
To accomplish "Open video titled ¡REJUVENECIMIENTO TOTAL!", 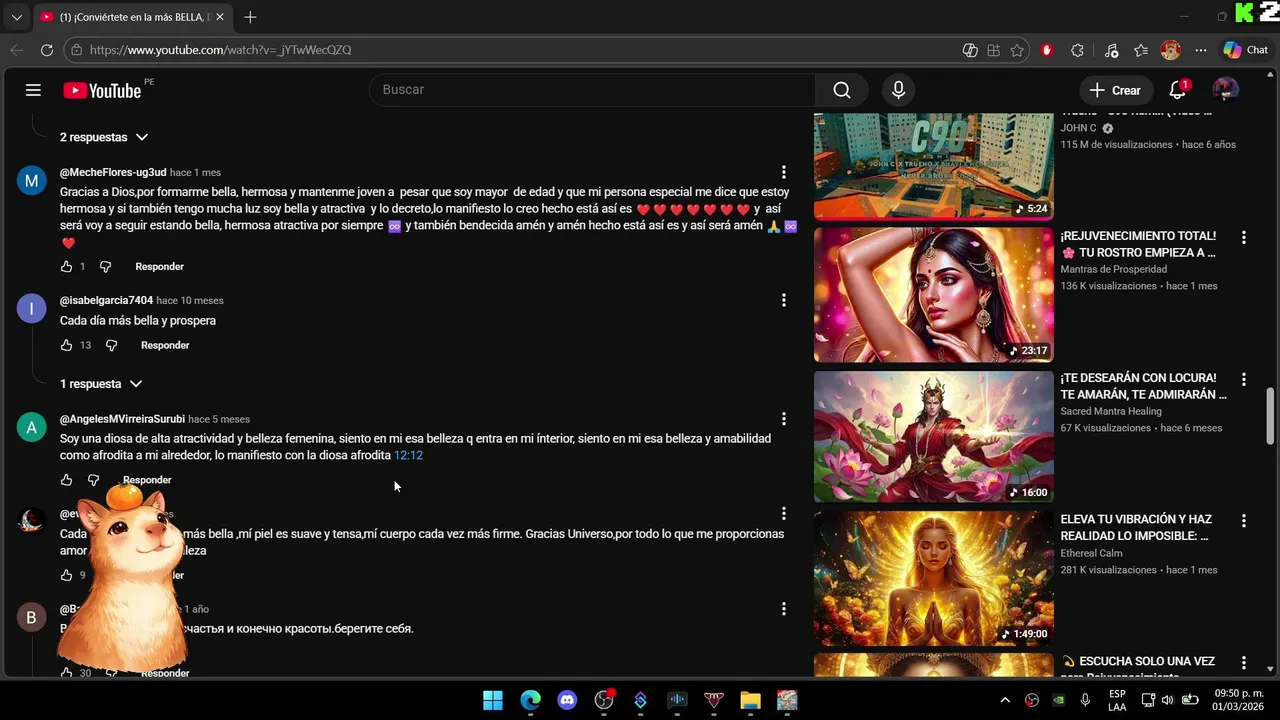I will (1138, 244).
